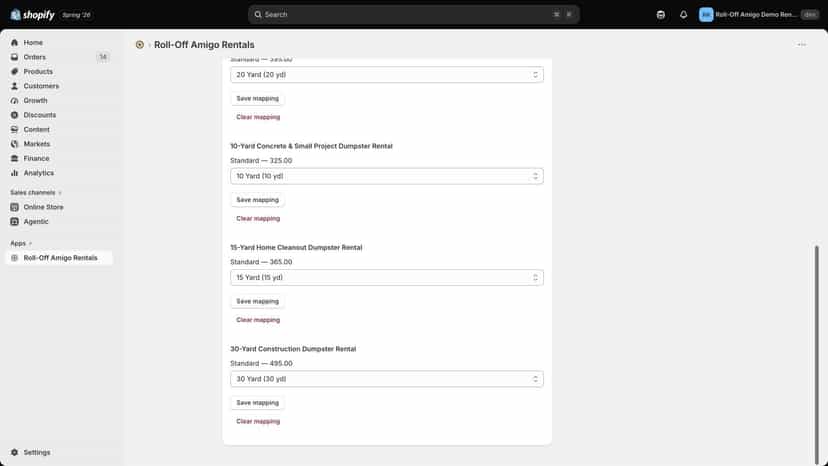The image size is (828, 466).
Task: Click the Settings gear icon
Action: point(14,452)
